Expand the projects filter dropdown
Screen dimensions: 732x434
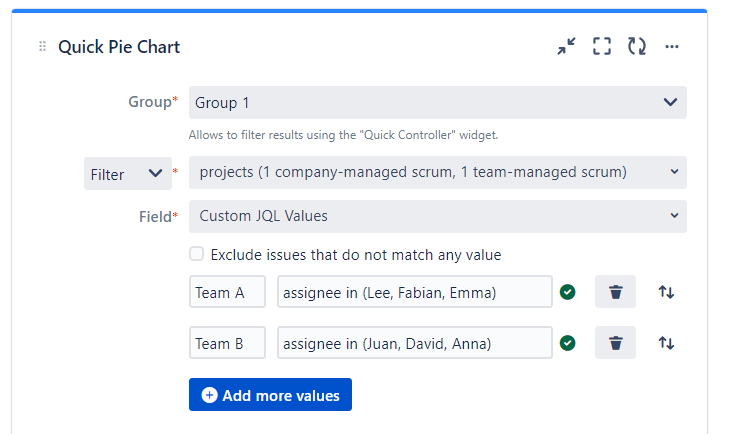(x=437, y=172)
